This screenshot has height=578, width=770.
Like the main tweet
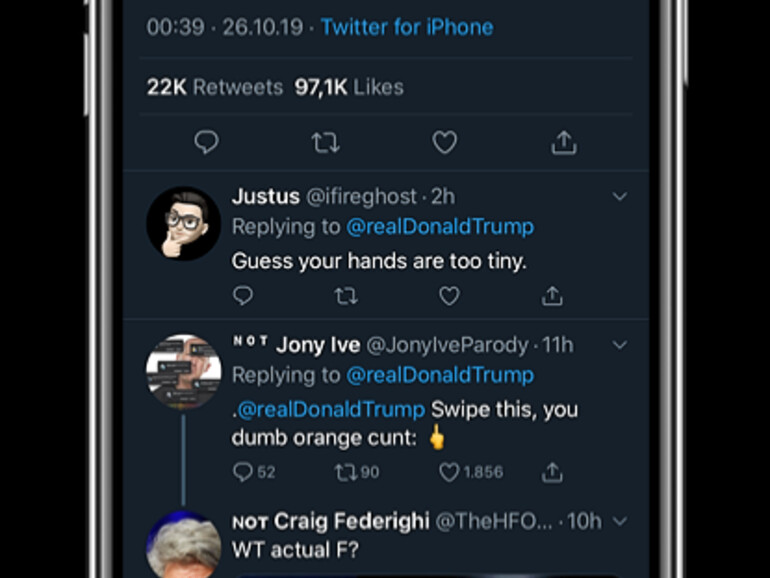444,143
